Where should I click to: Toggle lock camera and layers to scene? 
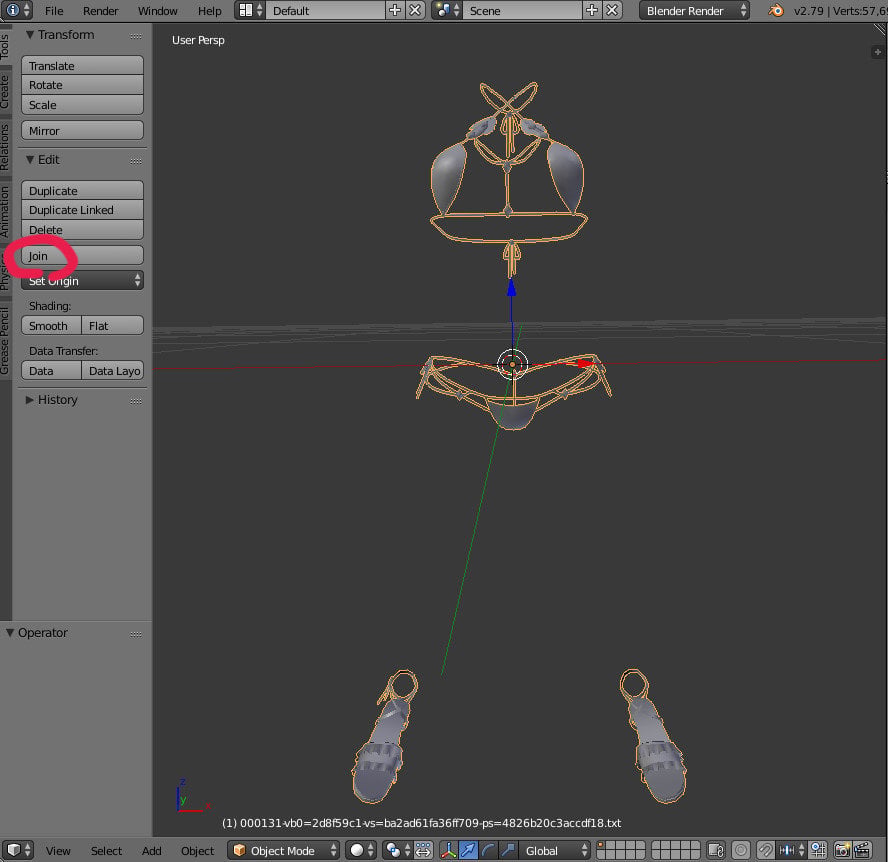pyautogui.click(x=716, y=850)
